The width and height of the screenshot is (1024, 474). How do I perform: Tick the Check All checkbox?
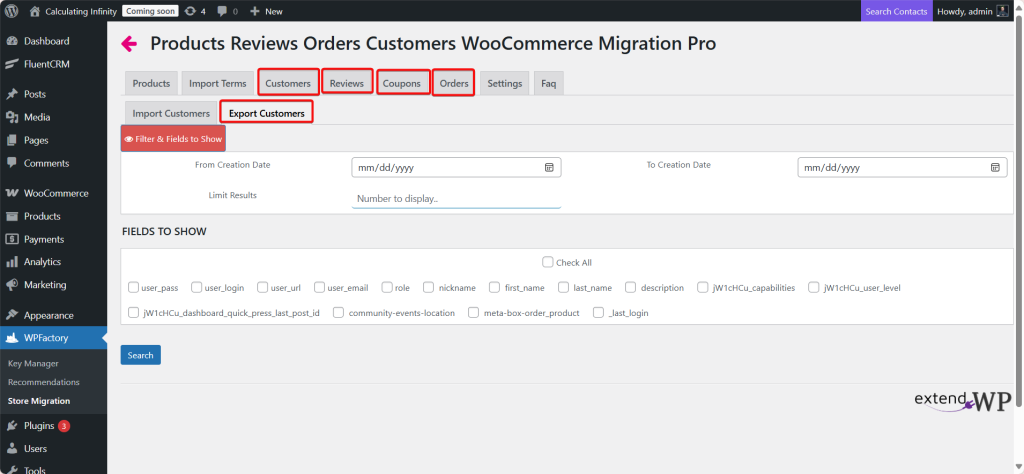tap(547, 263)
